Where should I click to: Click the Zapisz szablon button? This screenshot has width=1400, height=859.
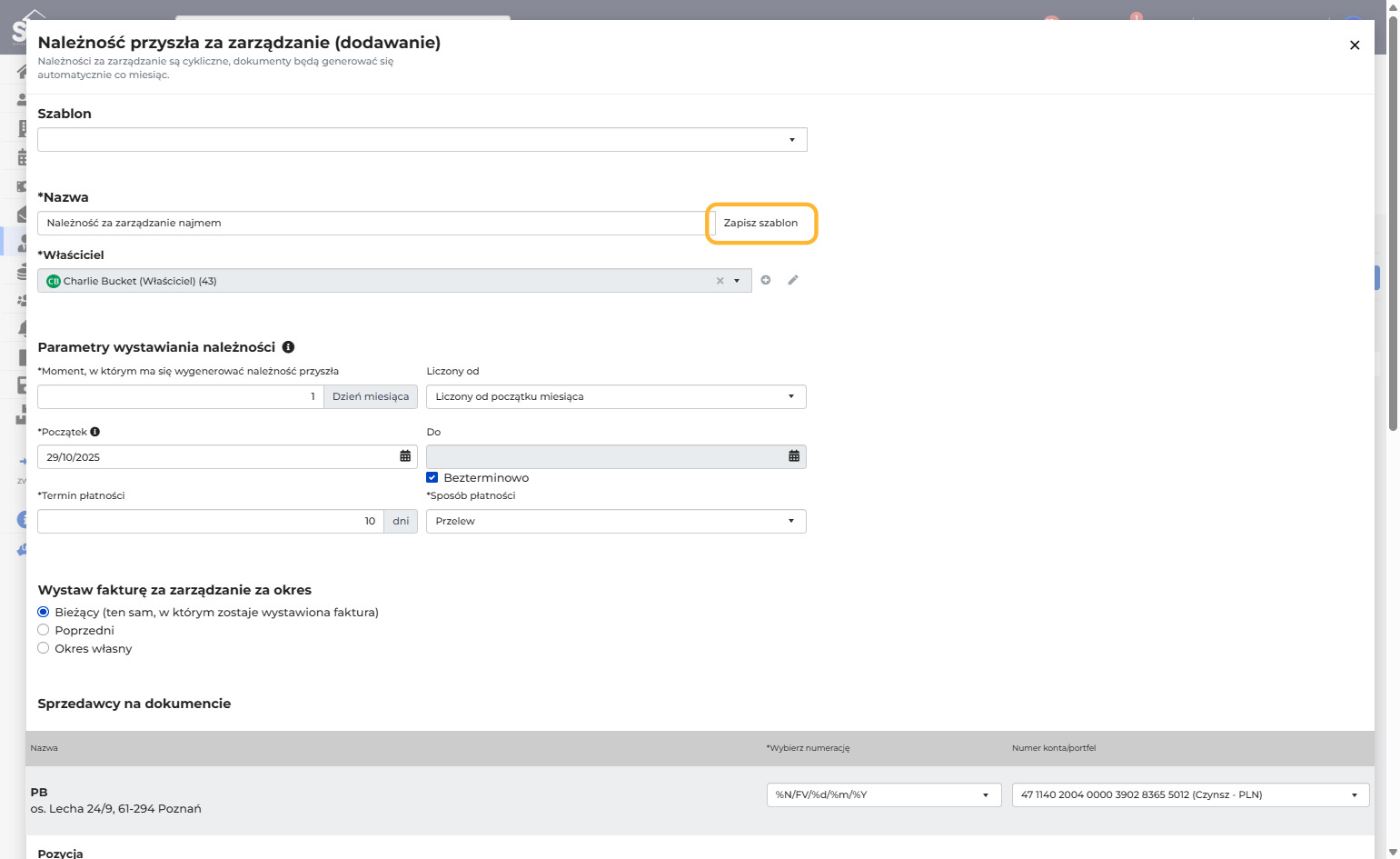(x=761, y=224)
